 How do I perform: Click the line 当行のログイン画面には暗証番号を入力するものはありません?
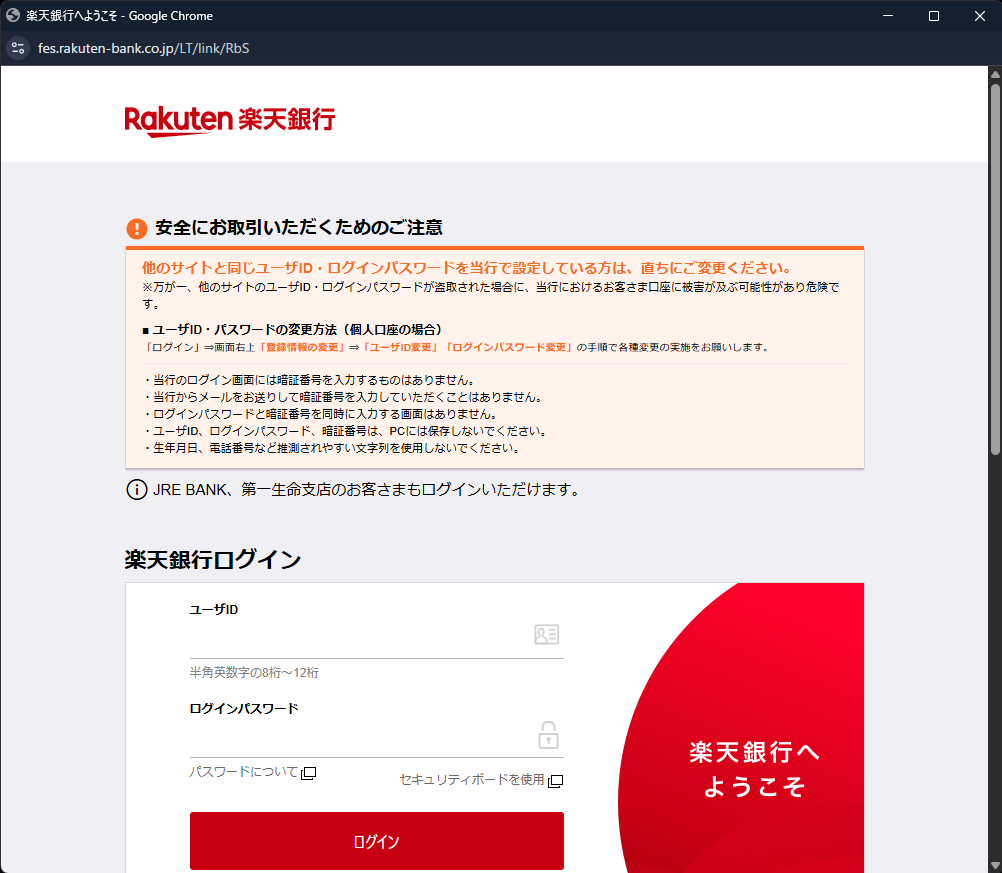click(309, 380)
